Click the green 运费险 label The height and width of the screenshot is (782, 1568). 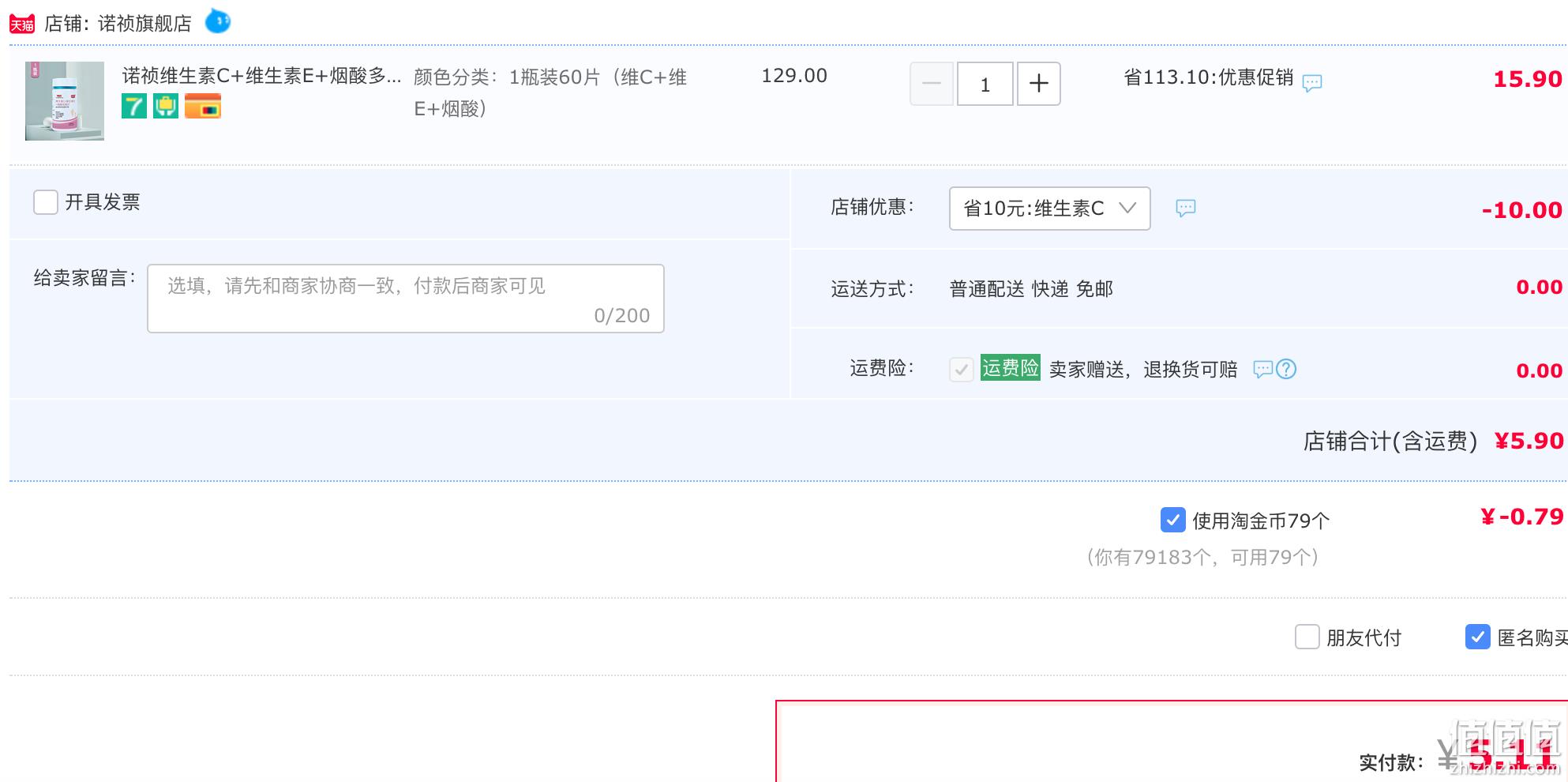point(1011,368)
